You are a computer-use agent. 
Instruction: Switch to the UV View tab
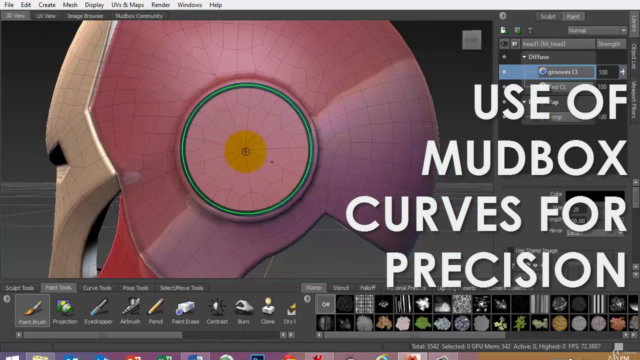(x=46, y=16)
